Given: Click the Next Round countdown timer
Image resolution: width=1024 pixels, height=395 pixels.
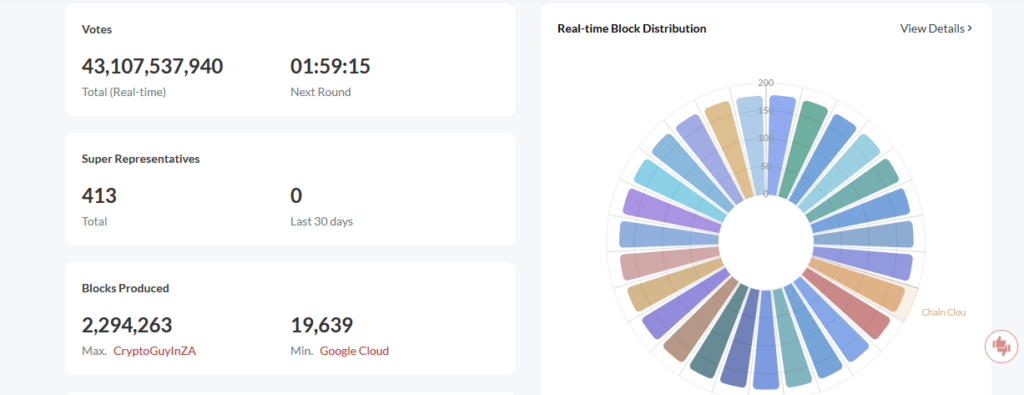Looking at the screenshot, I should [330, 66].
